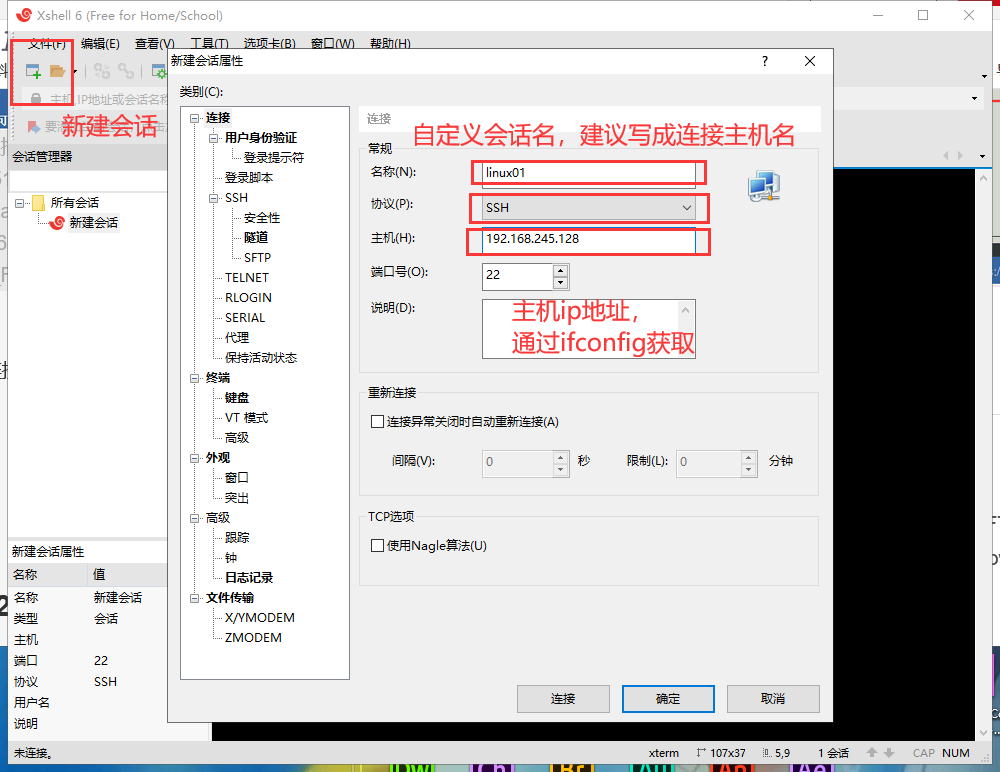Click the '所有会话' folder icon
Viewport: 1000px width, 772px height.
point(38,203)
